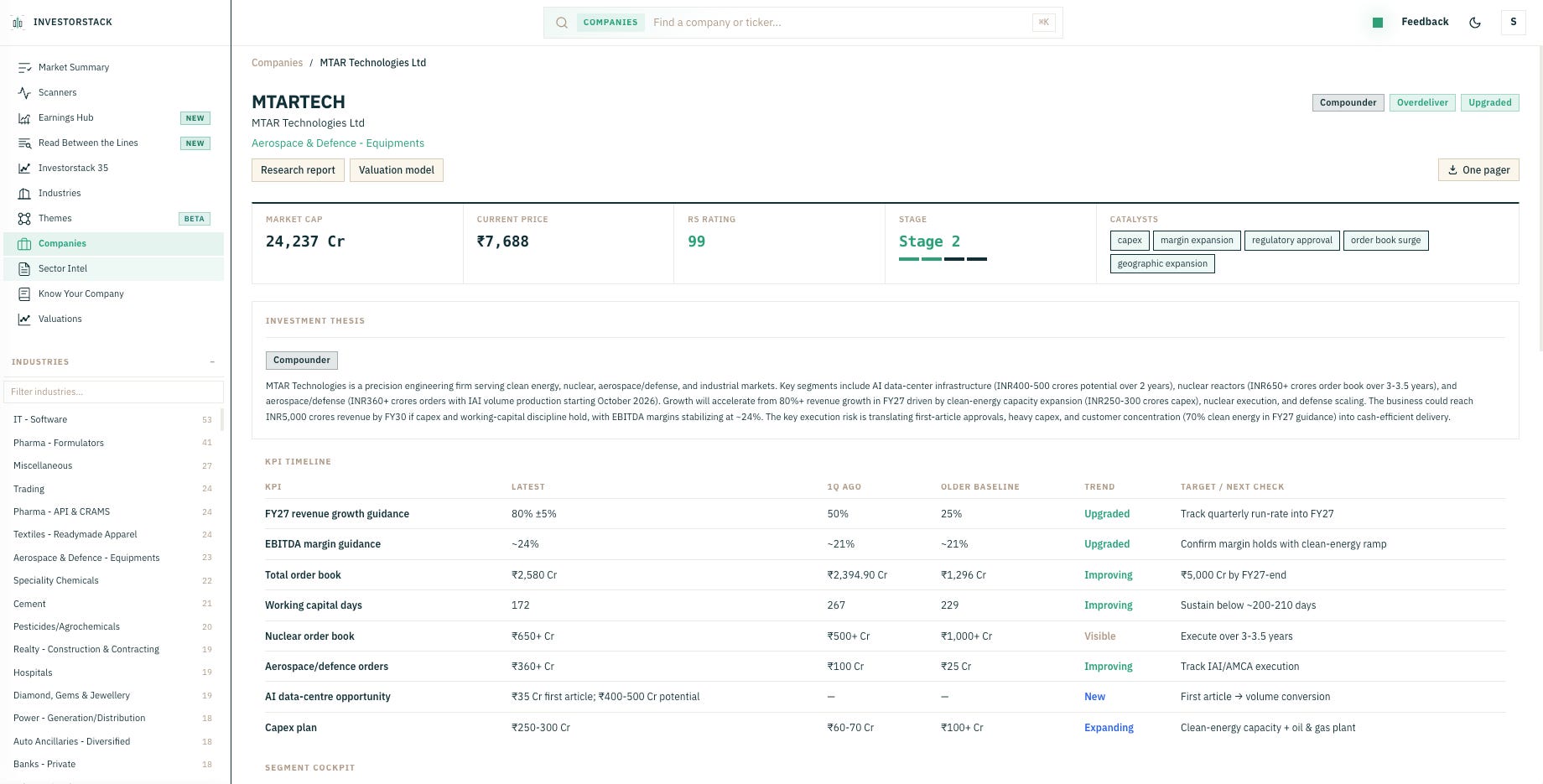Click the Upgraded tag in header

tap(1489, 103)
